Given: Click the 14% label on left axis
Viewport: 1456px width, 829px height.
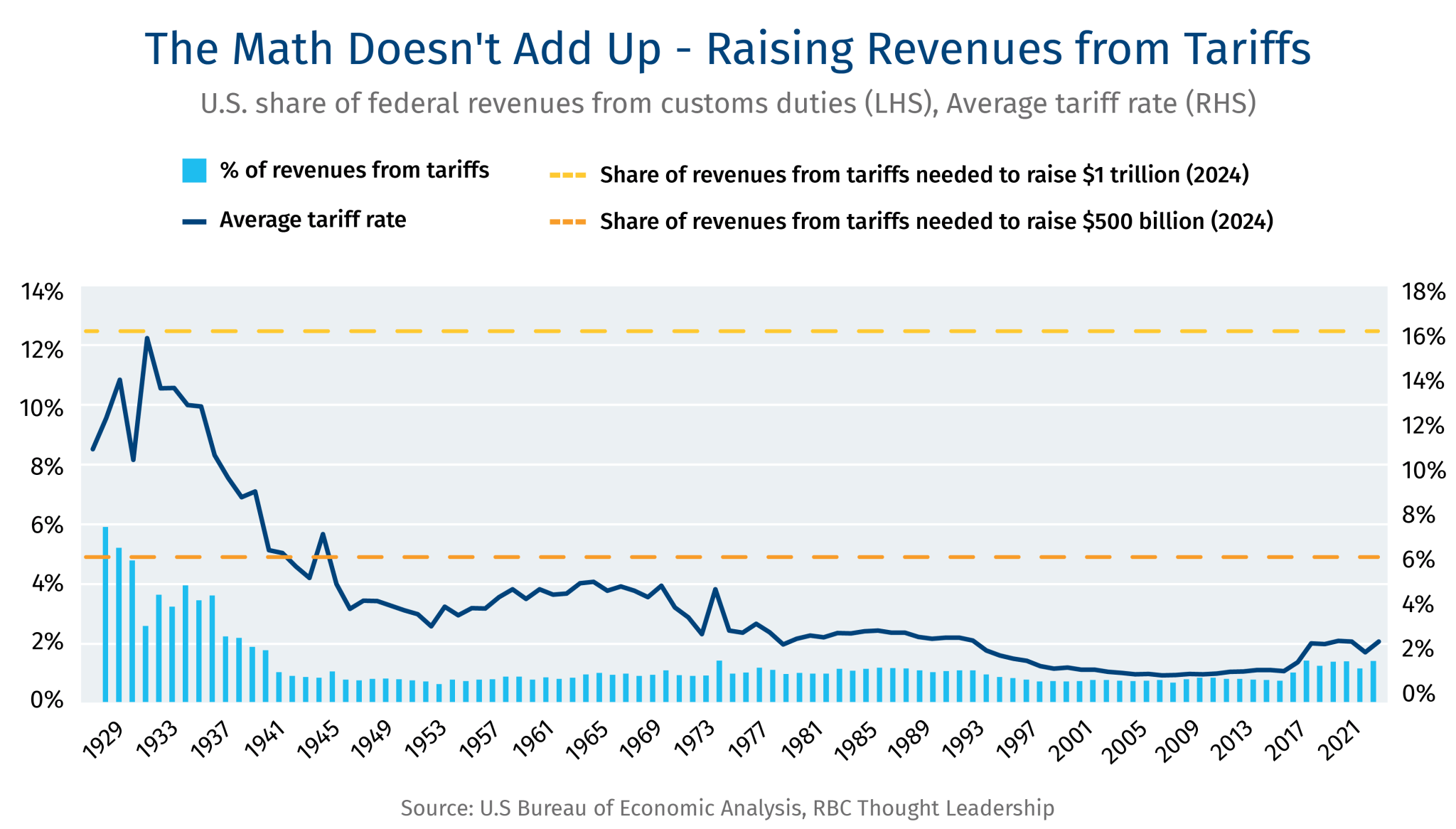Looking at the screenshot, I should point(43,292).
